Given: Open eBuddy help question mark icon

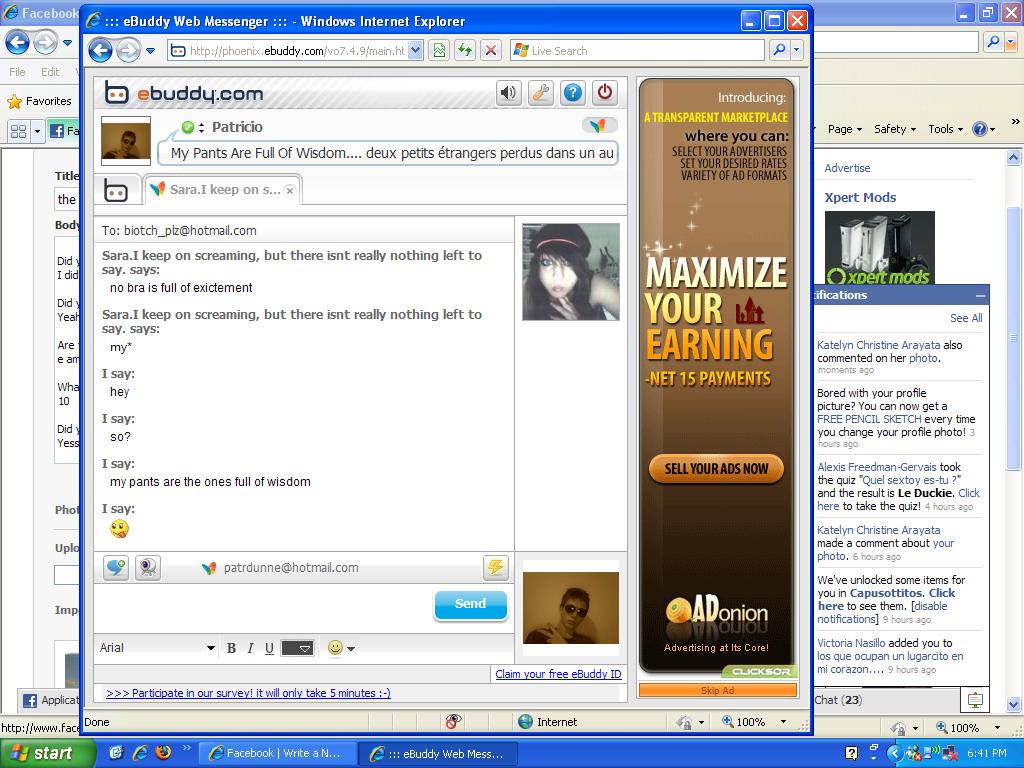Looking at the screenshot, I should tap(573, 93).
